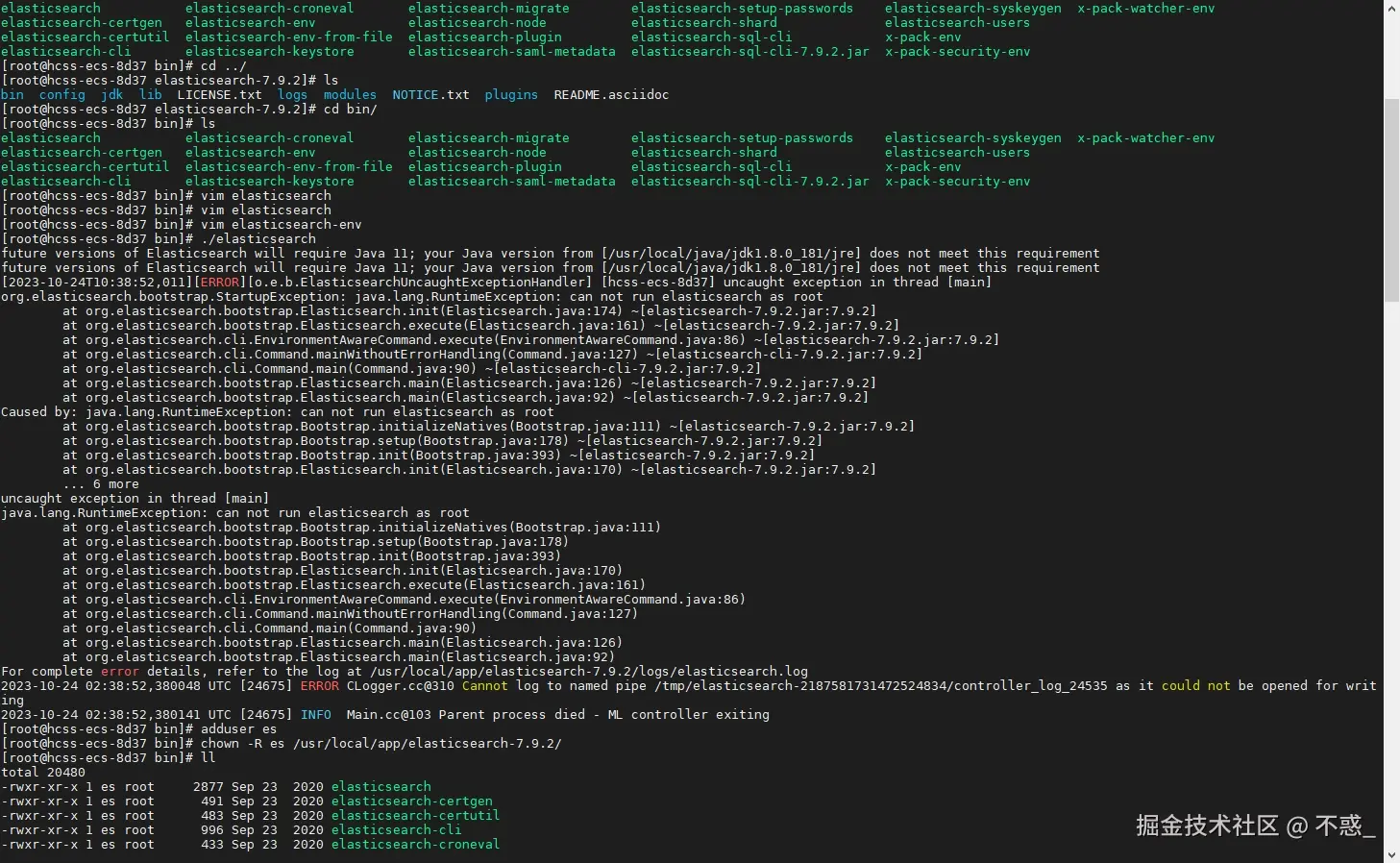Image resolution: width=1400 pixels, height=863 pixels.
Task: Click the elasticsearch.log file path
Action: pos(588,672)
